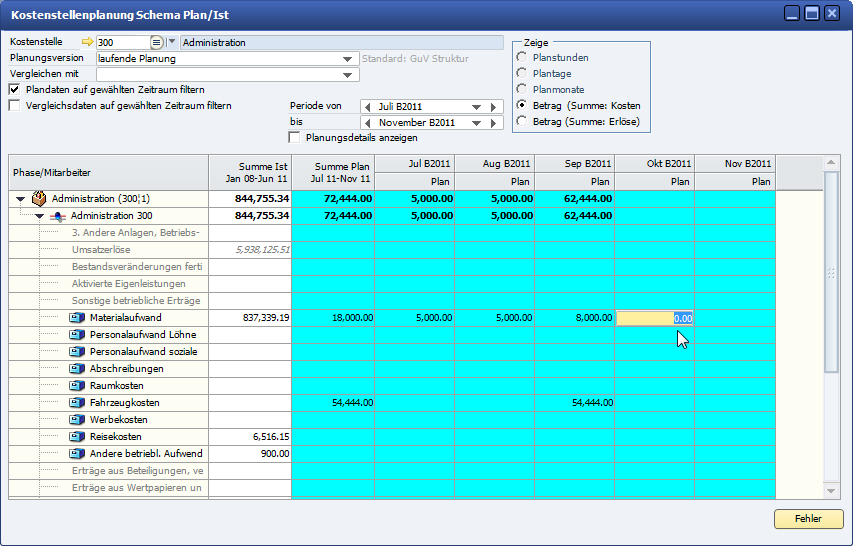Click the Fahrzeugkosten row icon

point(77,403)
